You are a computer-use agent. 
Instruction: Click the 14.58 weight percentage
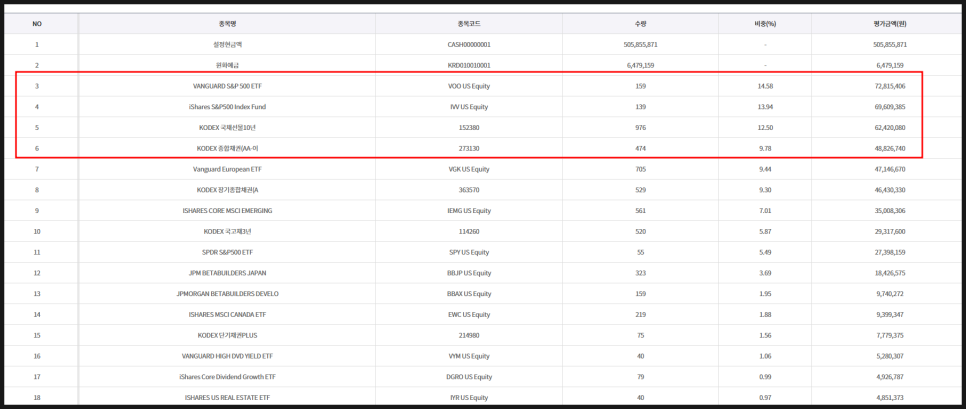tap(765, 86)
